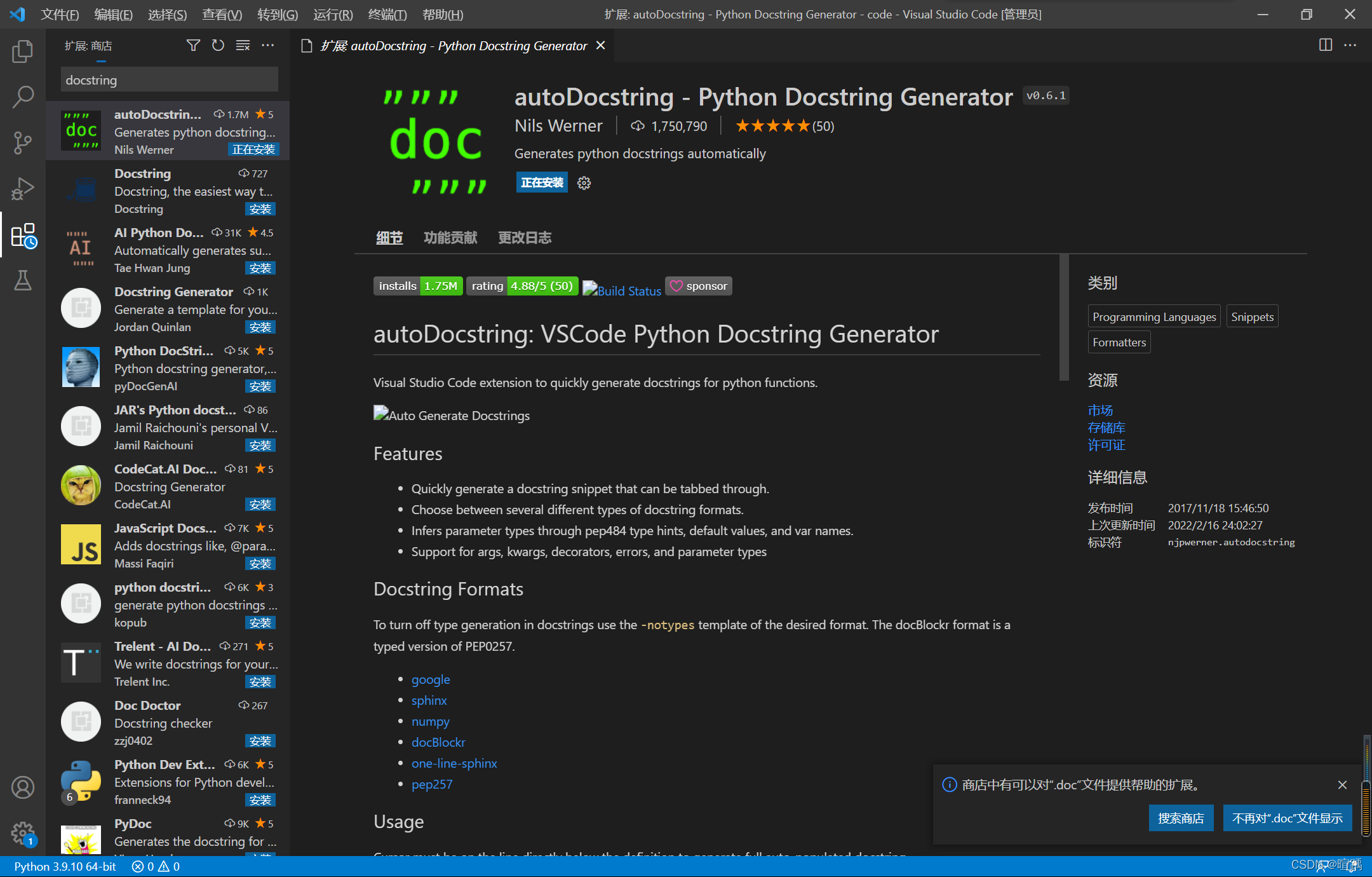1372x877 pixels.
Task: Click the 搜索商店 button in notification
Action: pyautogui.click(x=1181, y=818)
